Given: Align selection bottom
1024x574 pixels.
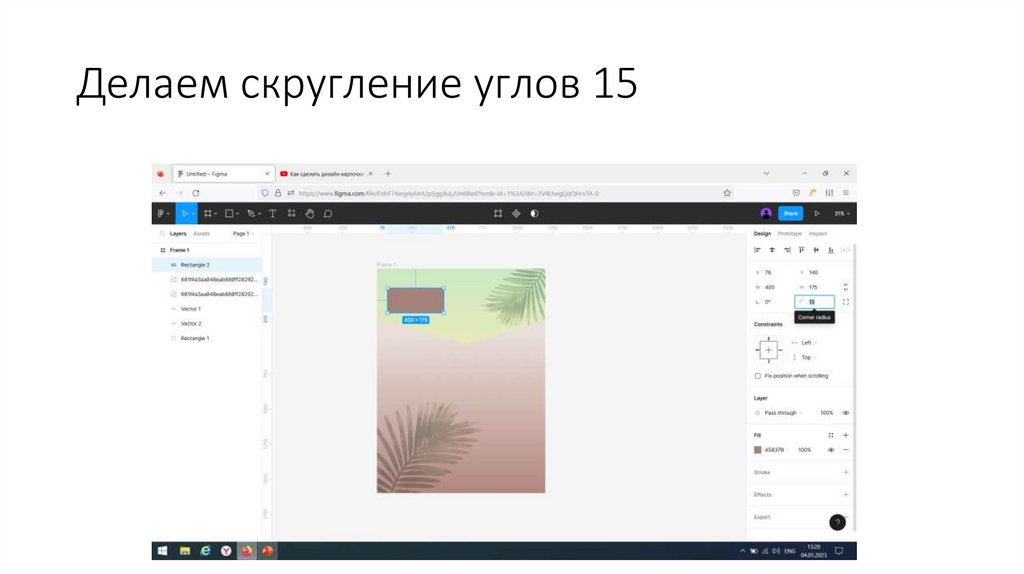Looking at the screenshot, I should tap(831, 250).
